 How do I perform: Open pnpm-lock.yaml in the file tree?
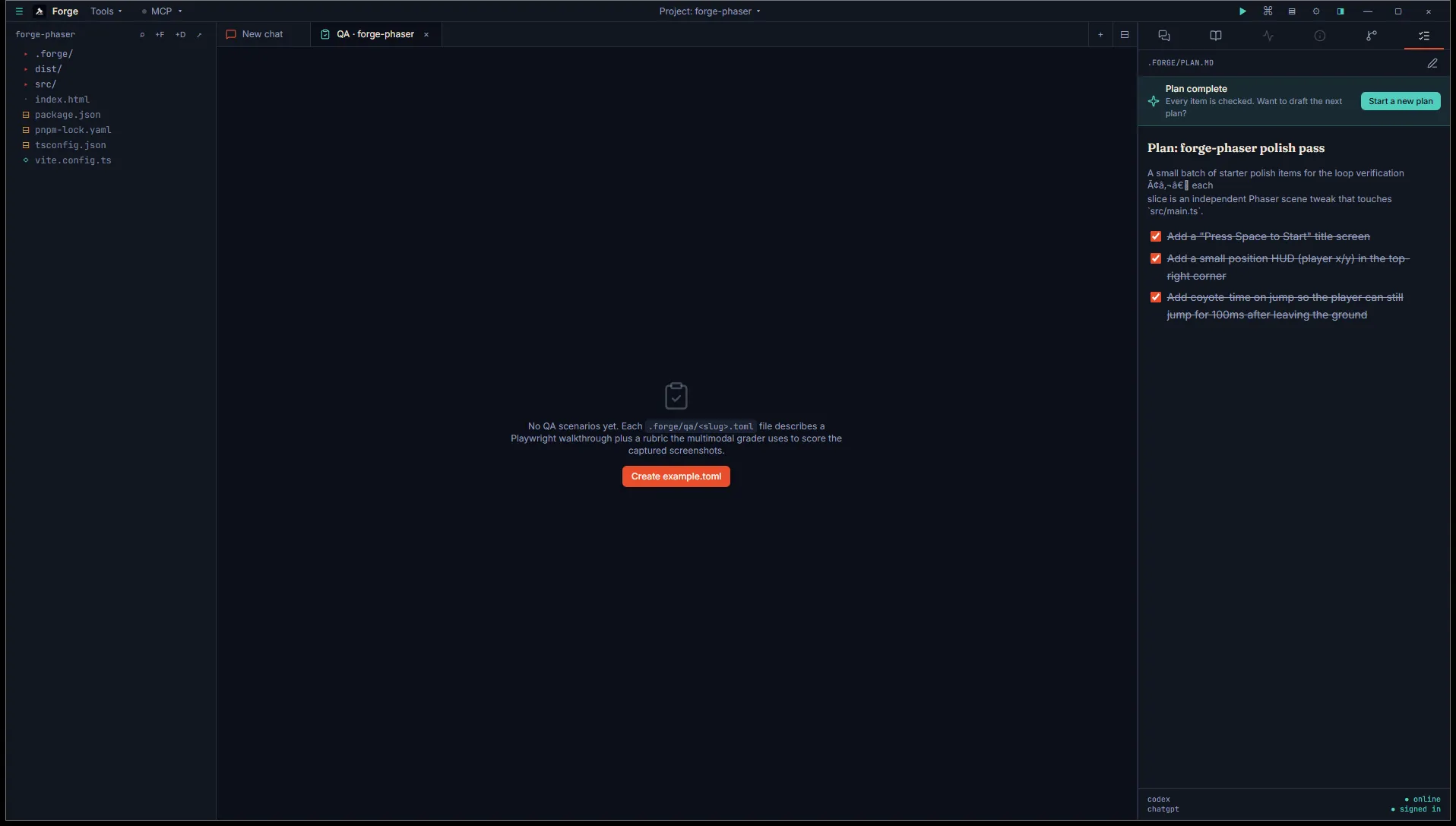tap(73, 130)
